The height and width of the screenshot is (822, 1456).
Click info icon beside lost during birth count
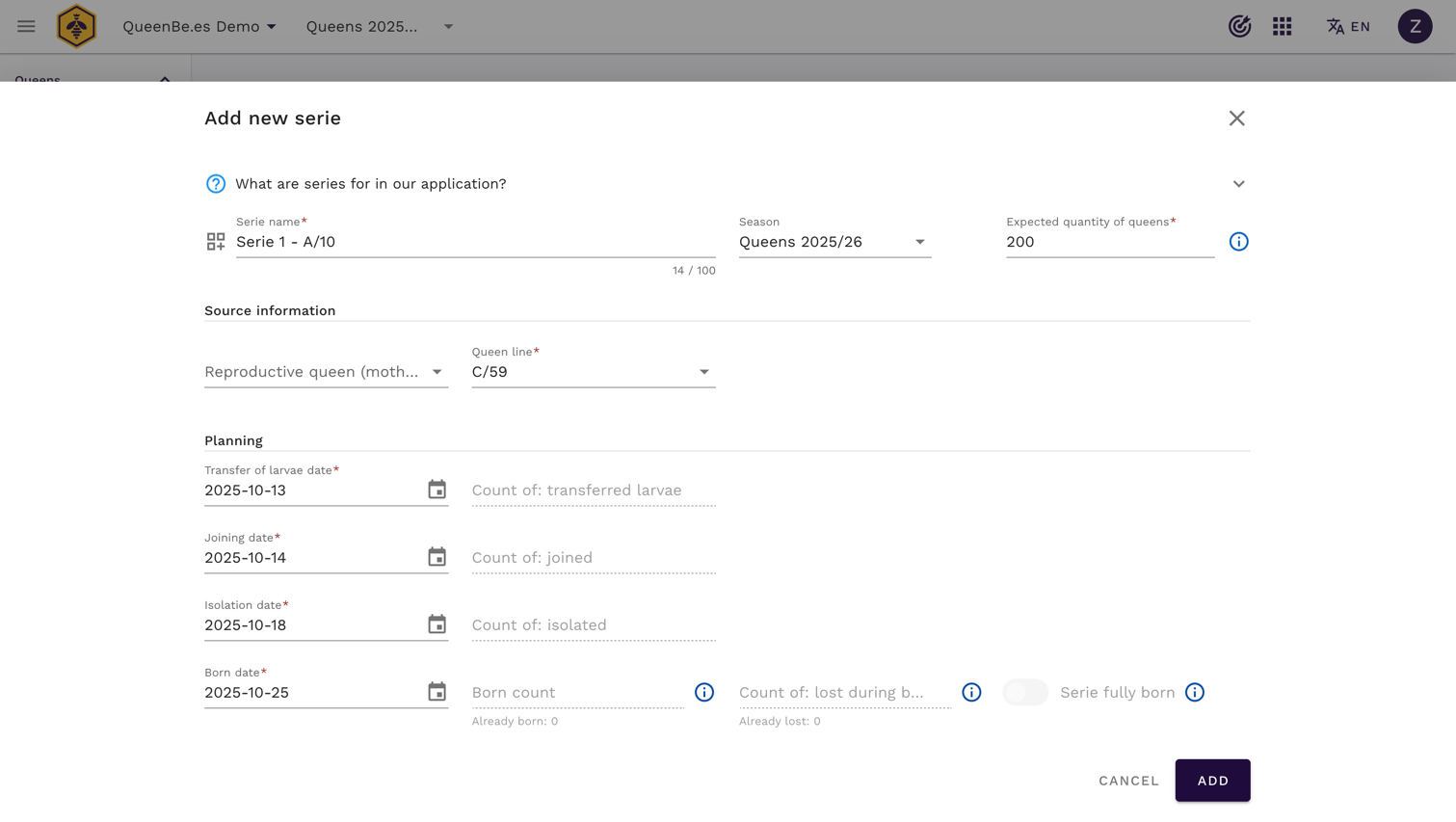(971, 692)
